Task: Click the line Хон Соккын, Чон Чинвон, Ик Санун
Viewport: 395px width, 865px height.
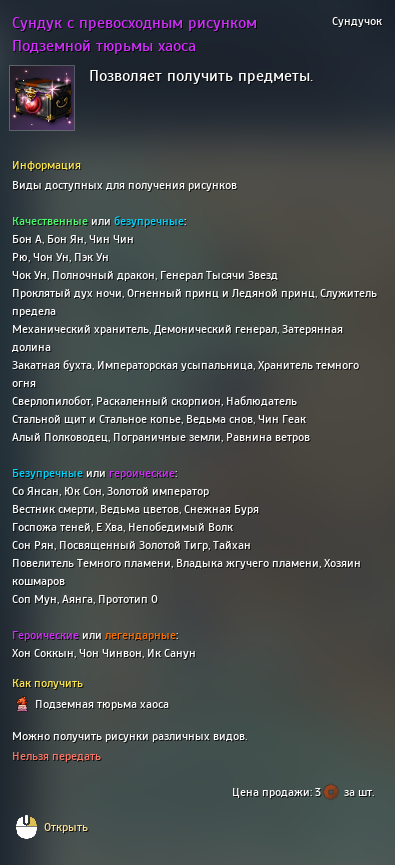Action: tap(104, 653)
